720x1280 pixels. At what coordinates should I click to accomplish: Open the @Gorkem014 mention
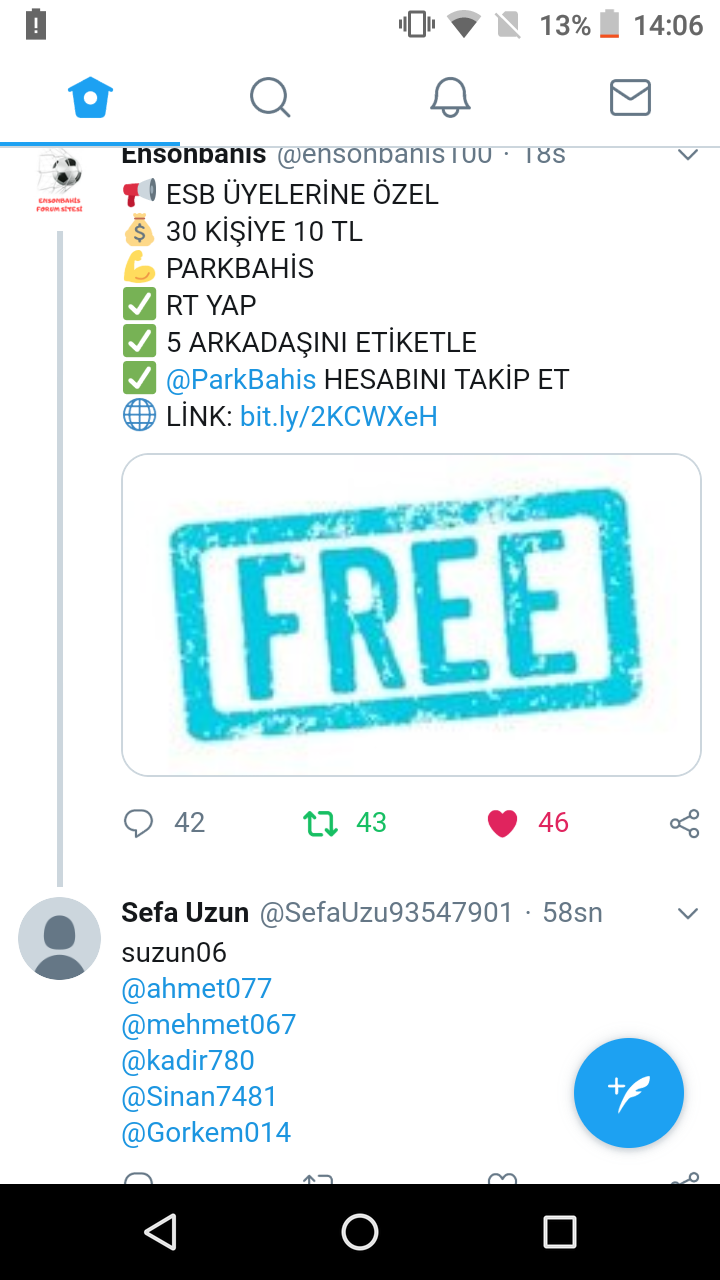(206, 1132)
